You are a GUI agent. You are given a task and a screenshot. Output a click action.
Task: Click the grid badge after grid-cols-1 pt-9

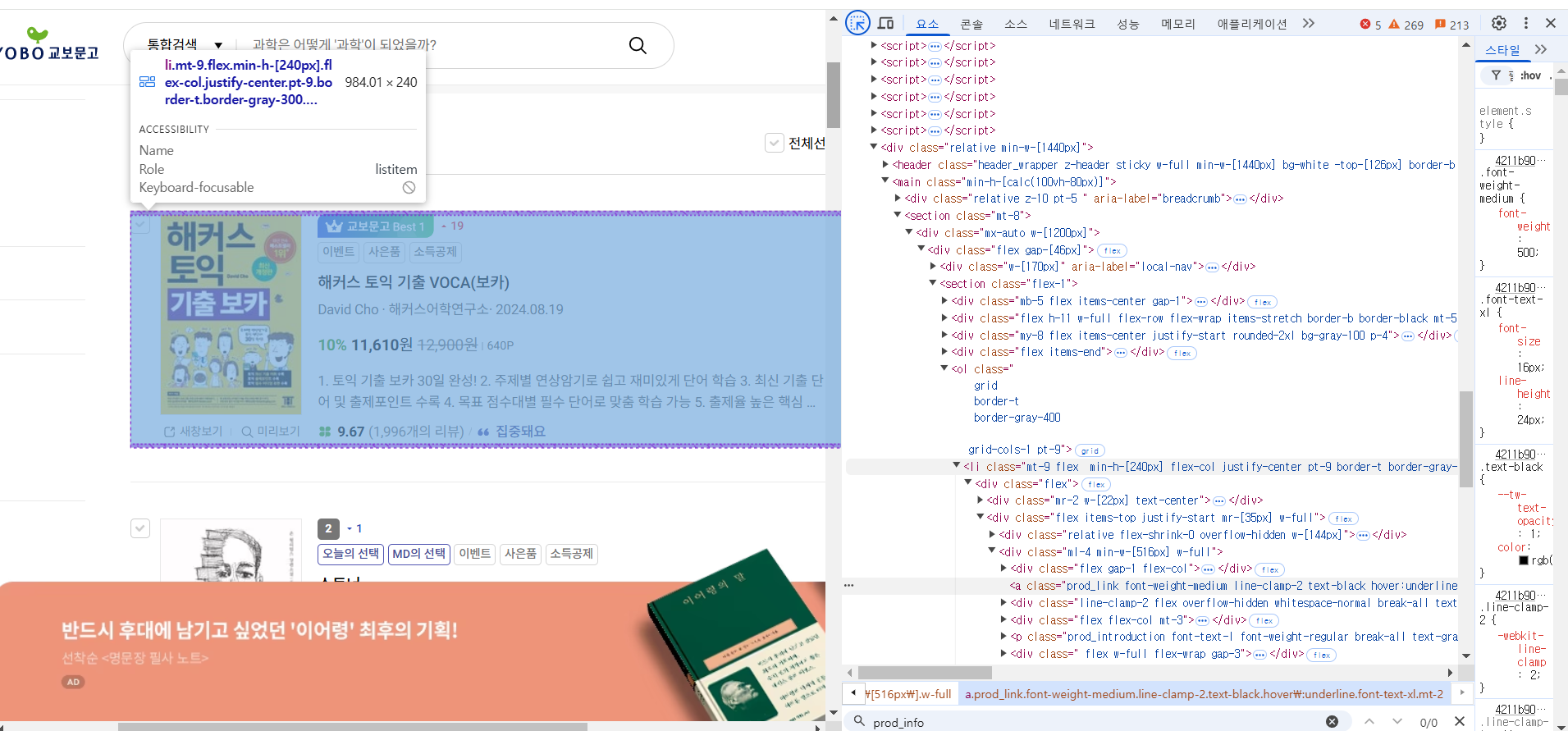pos(1090,450)
